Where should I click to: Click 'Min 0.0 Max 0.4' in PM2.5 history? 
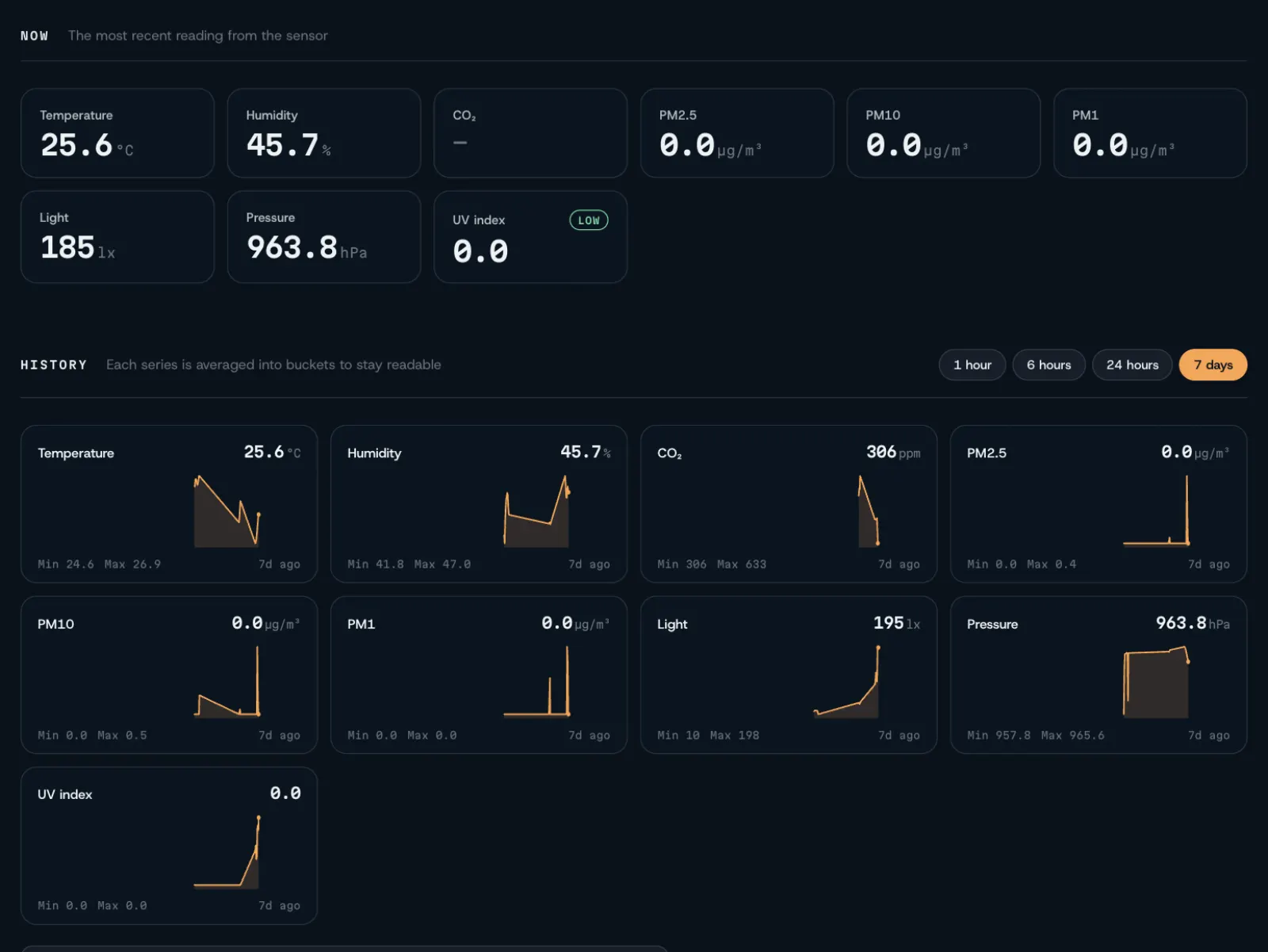pos(1022,564)
